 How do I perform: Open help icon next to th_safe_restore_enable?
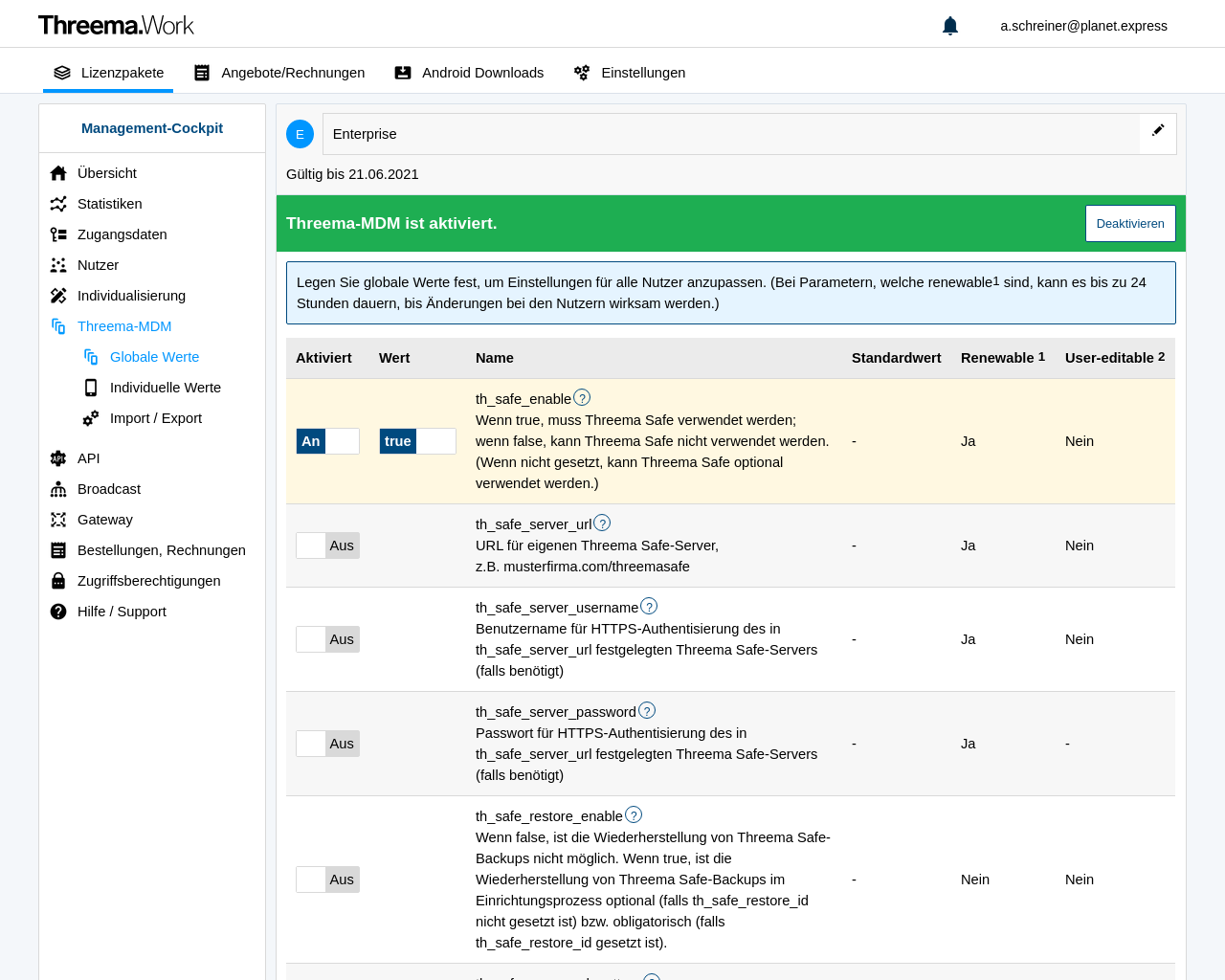point(634,814)
